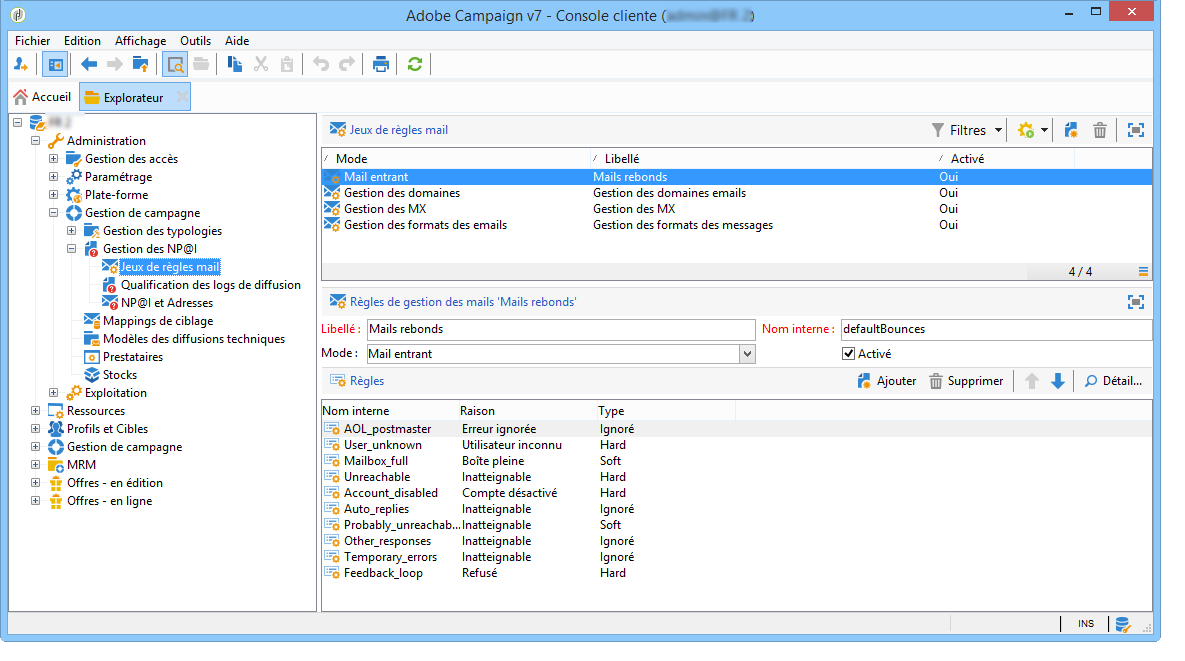
Task: Open the Outils menu
Action: click(x=195, y=41)
